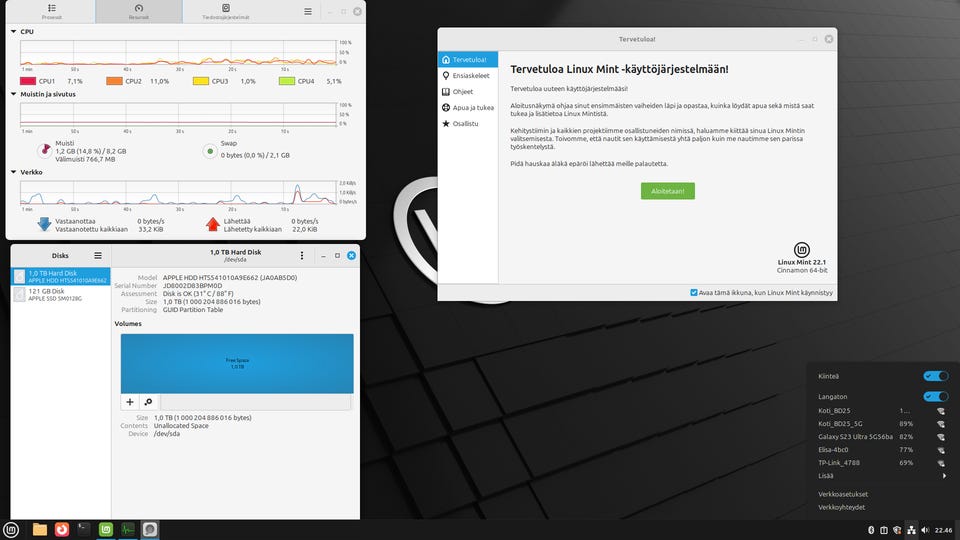Click the Serial Number value JD8002D83BPM0D

[192, 285]
